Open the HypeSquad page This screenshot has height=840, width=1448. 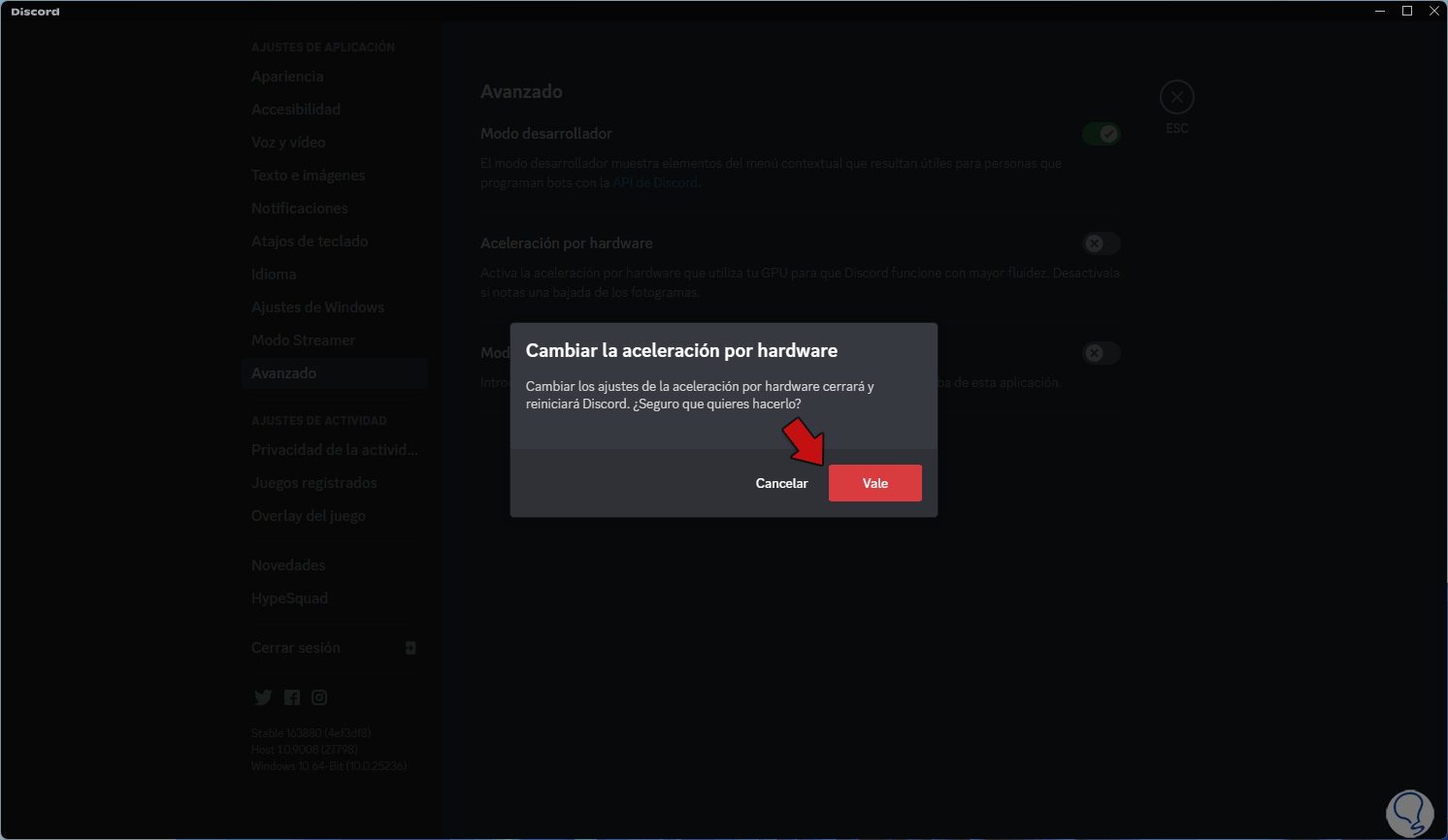pos(335,598)
